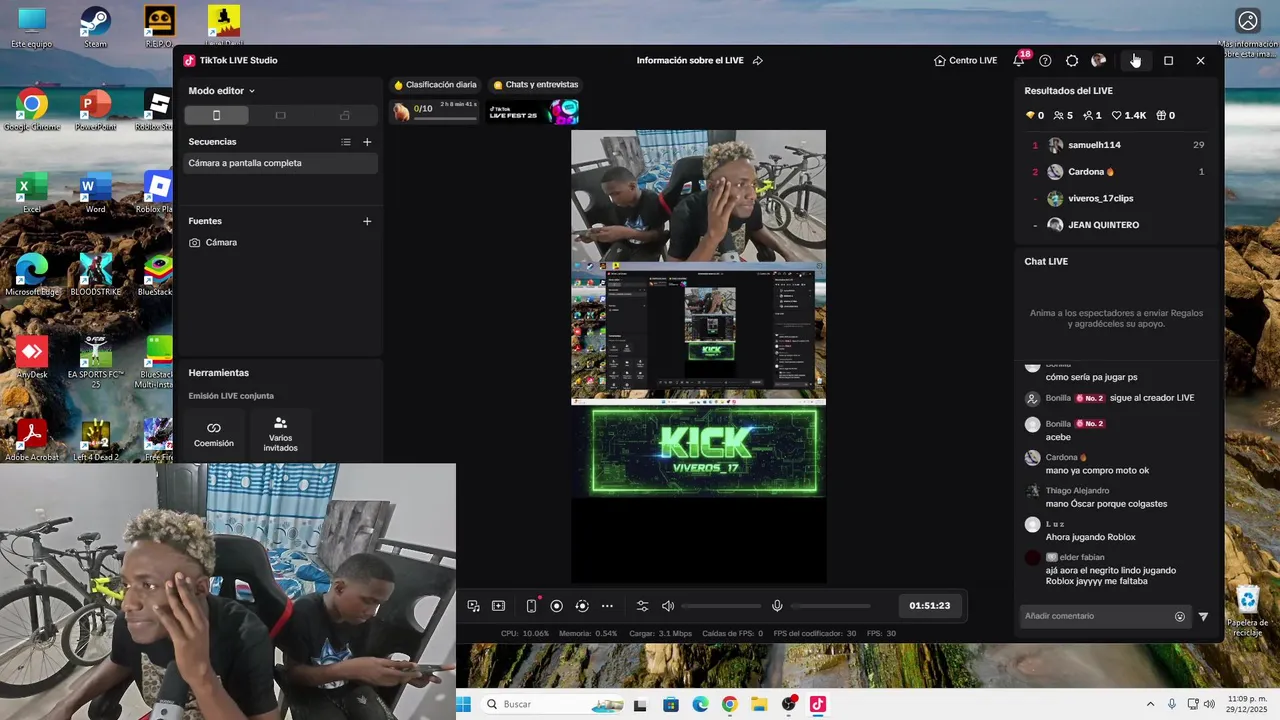Open the sequences list view icon

[x=346, y=142]
